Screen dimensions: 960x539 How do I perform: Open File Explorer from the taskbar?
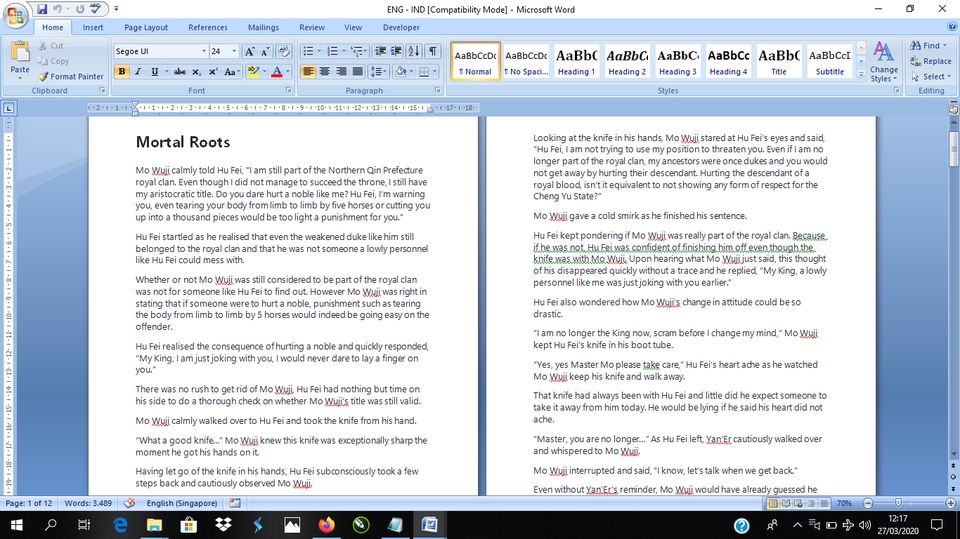[154, 525]
